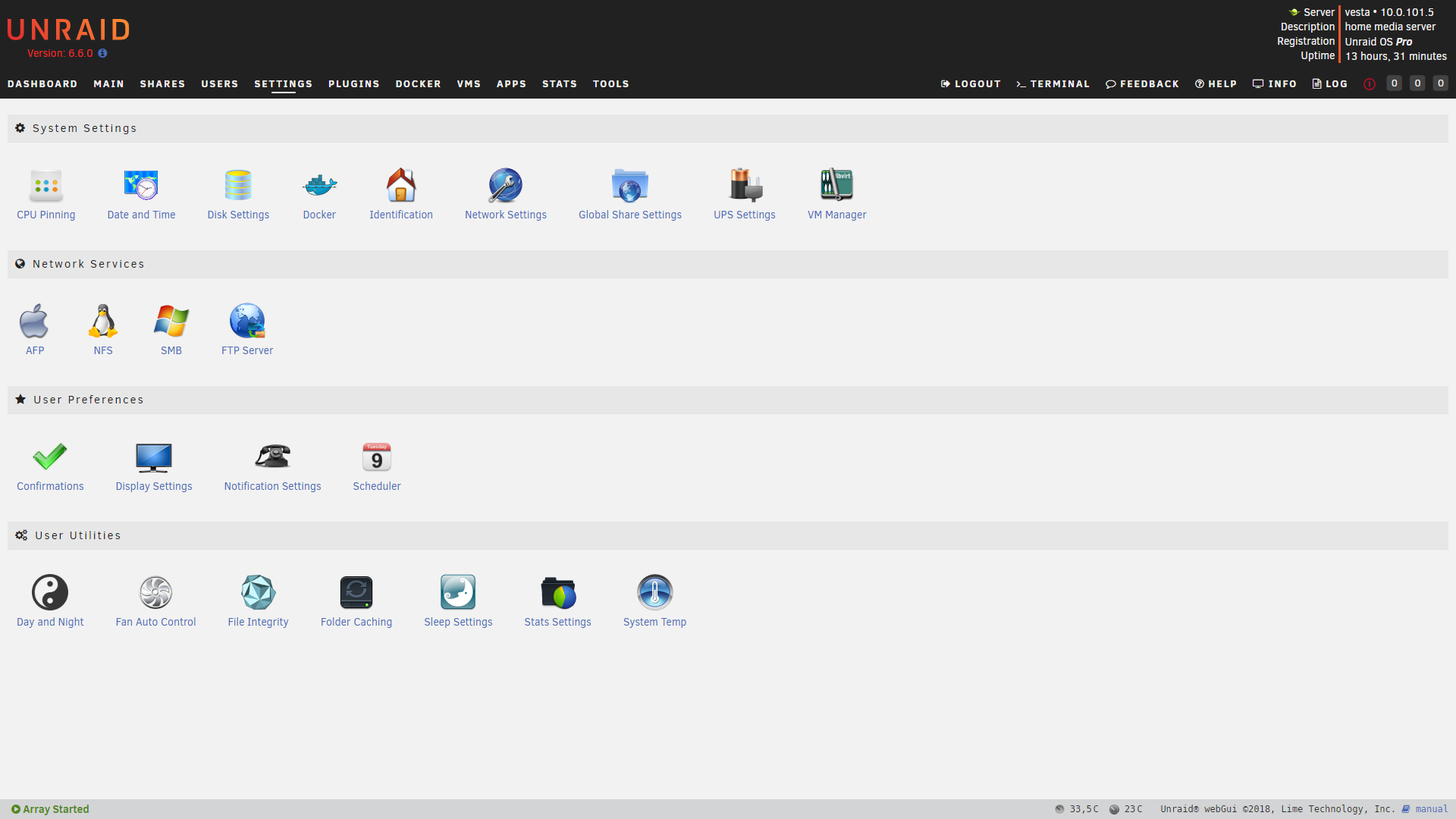Open the manual link in footer
Viewport: 1456px width, 819px height.
[1431, 809]
